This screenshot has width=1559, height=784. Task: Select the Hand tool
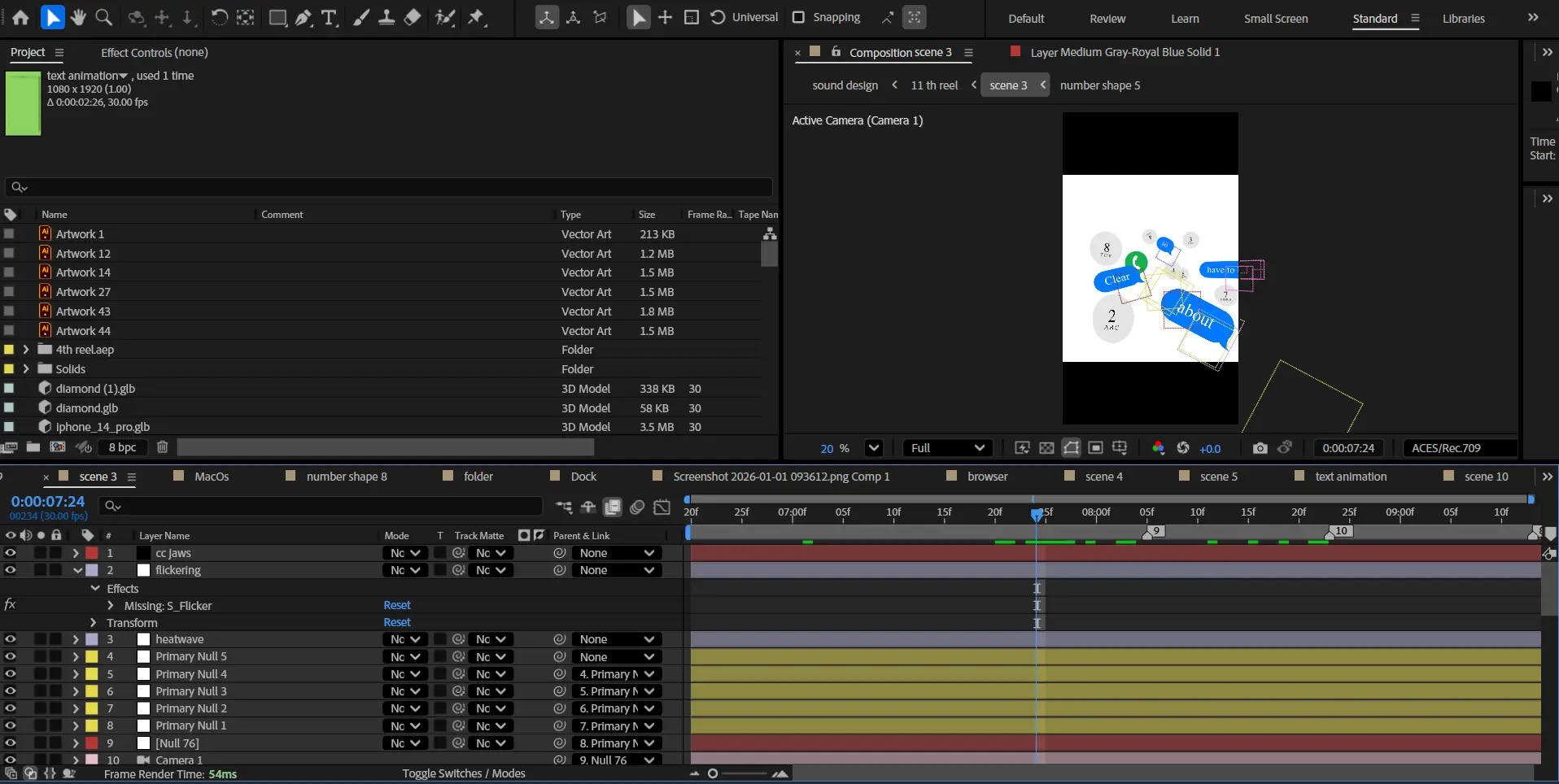[78, 17]
